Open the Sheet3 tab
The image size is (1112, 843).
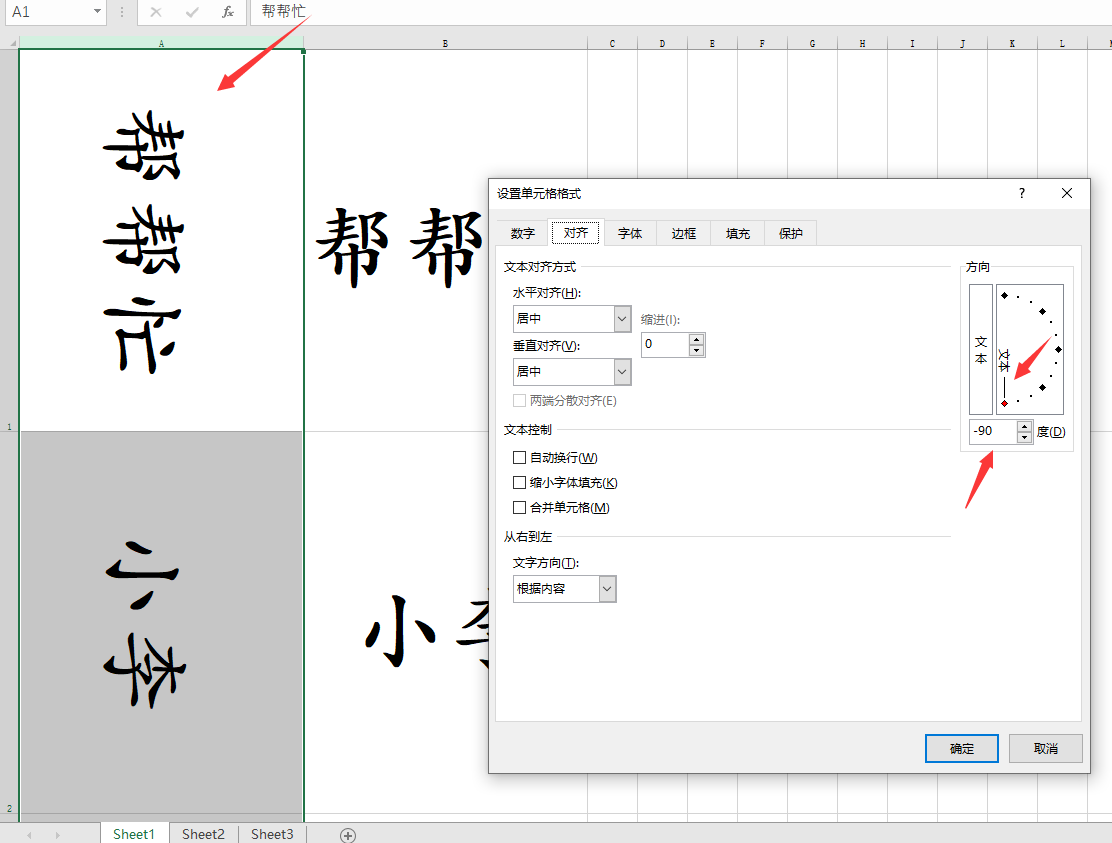[272, 834]
